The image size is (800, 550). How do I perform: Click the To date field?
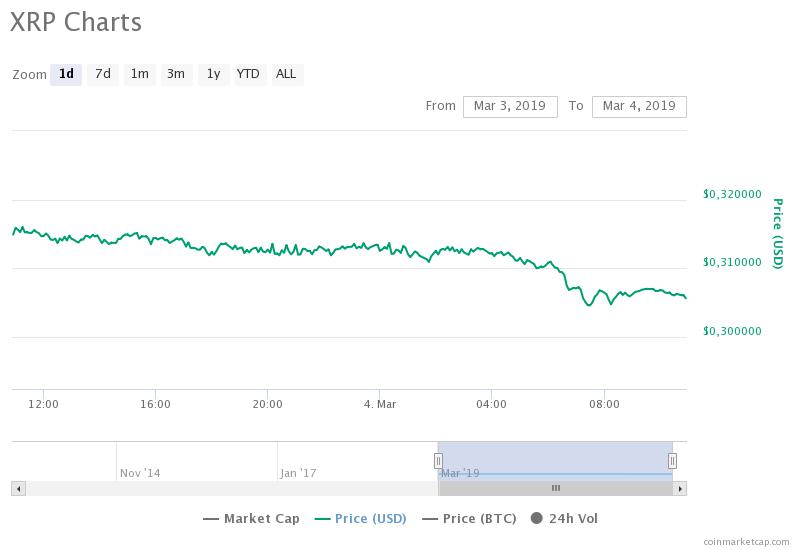coord(639,106)
